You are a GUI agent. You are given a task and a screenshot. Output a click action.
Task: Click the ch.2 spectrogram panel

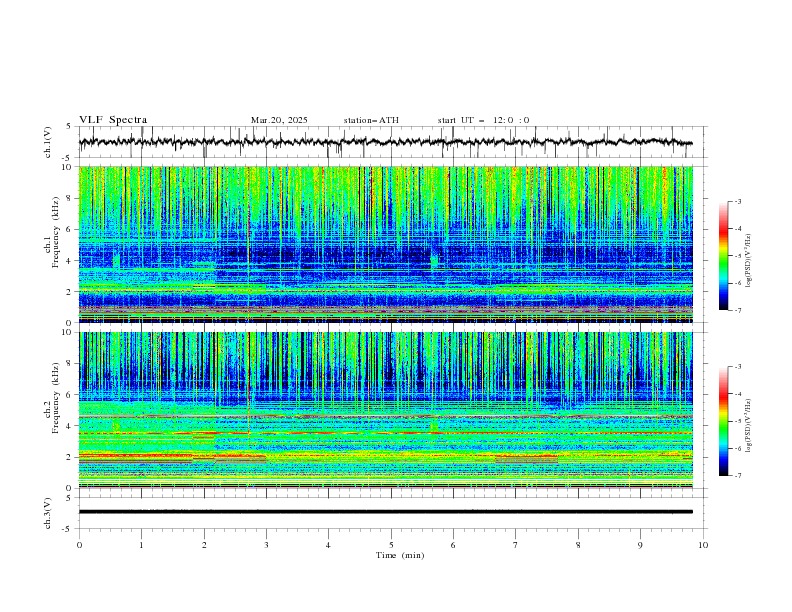tap(385, 410)
